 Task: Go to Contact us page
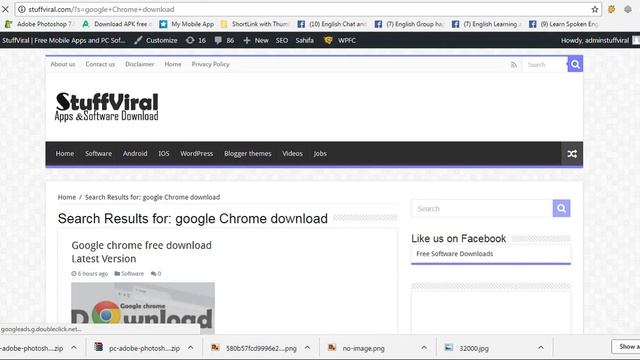tap(100, 64)
